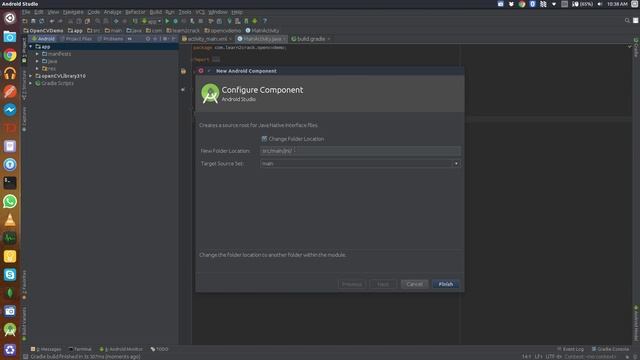Open the Analyze menu
Image resolution: width=640 pixels, height=360 pixels.
pyautogui.click(x=113, y=12)
